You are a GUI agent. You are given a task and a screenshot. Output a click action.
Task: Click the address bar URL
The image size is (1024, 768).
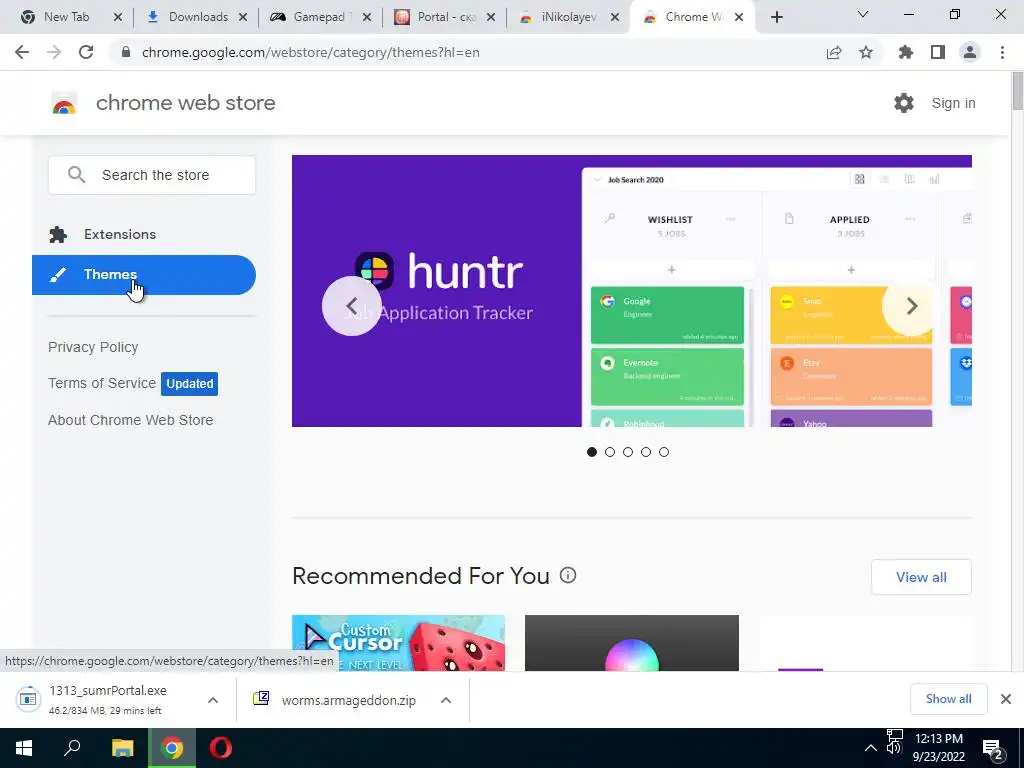click(311, 52)
